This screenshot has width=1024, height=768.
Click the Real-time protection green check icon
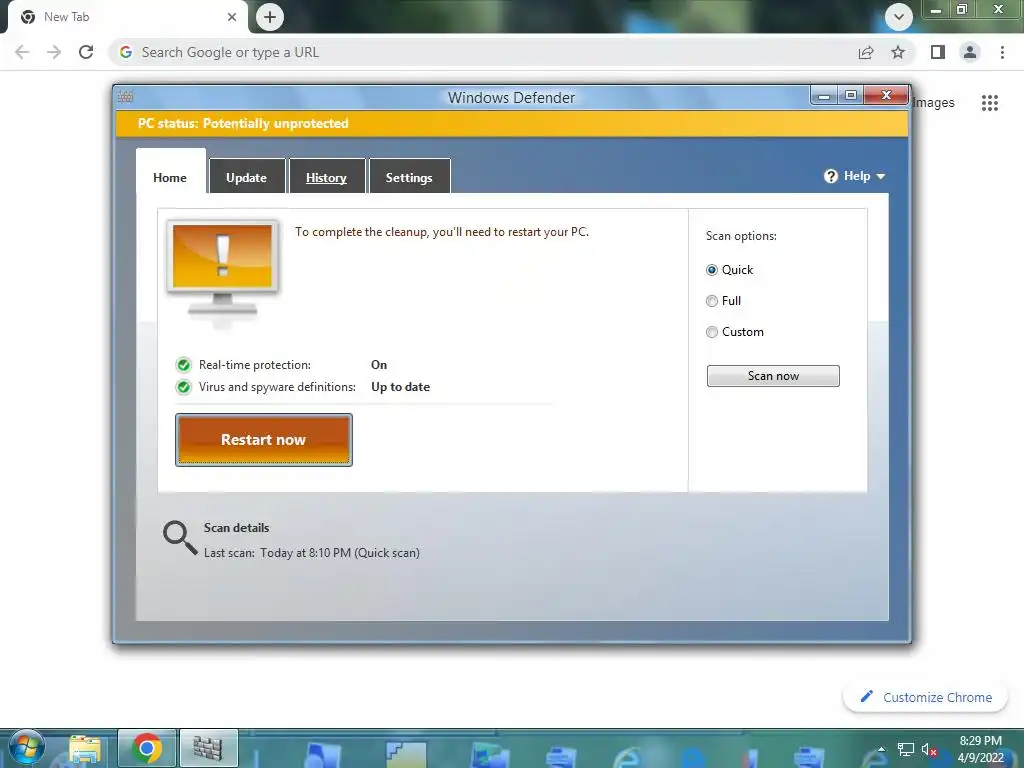184,365
